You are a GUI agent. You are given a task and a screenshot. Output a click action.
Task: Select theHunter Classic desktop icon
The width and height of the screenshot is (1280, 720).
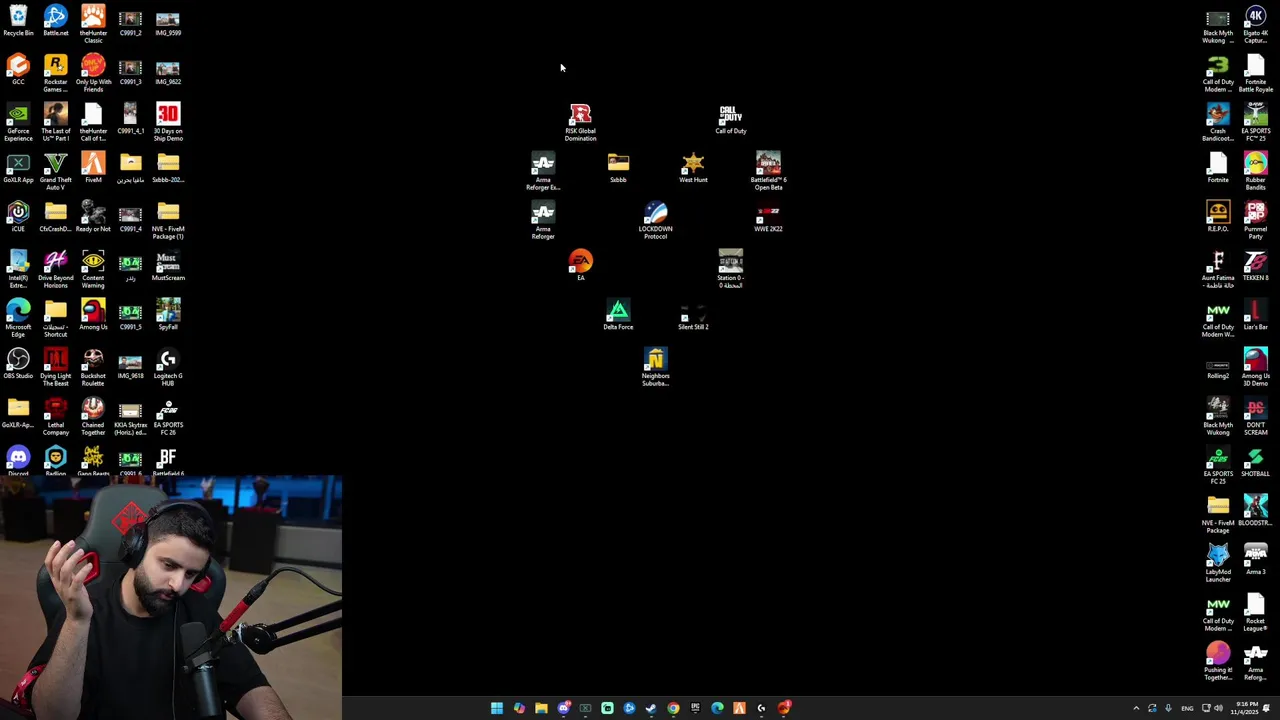[93, 24]
